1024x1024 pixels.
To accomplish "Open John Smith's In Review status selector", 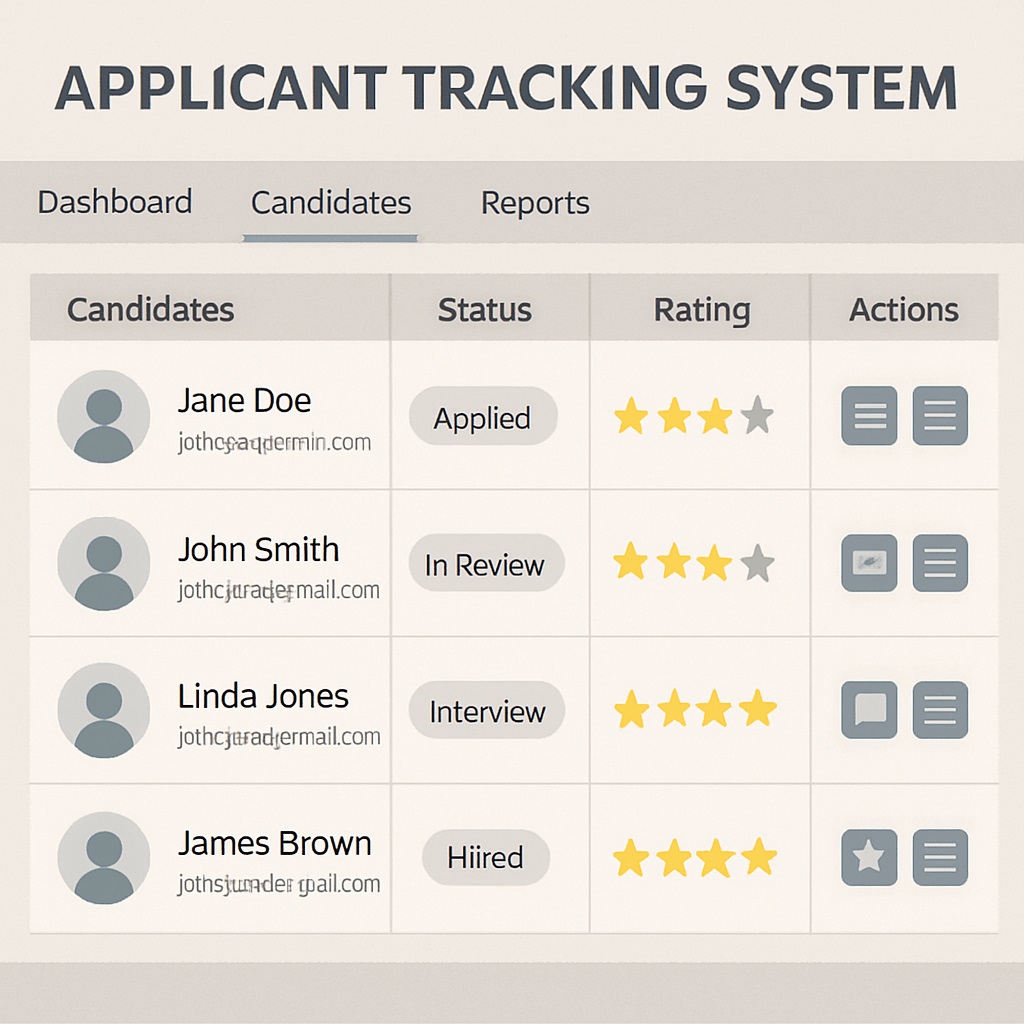I will coord(487,563).
